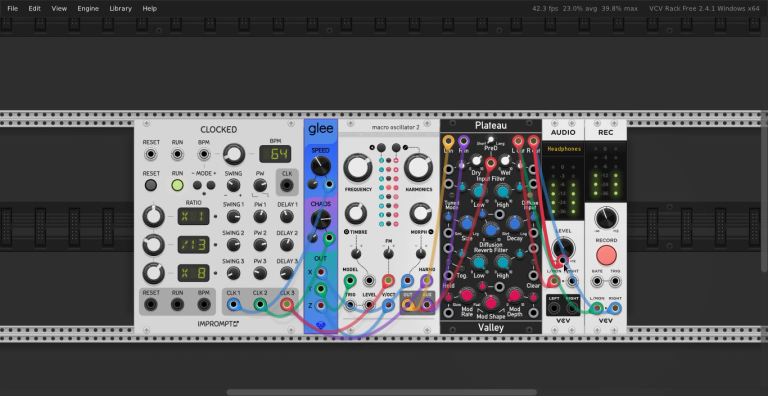Click the first ratio knob beside X 1
The width and height of the screenshot is (768, 396).
point(153,216)
